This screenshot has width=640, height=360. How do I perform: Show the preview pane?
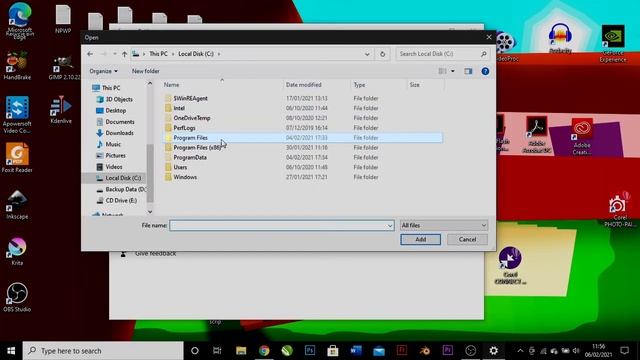click(x=468, y=71)
